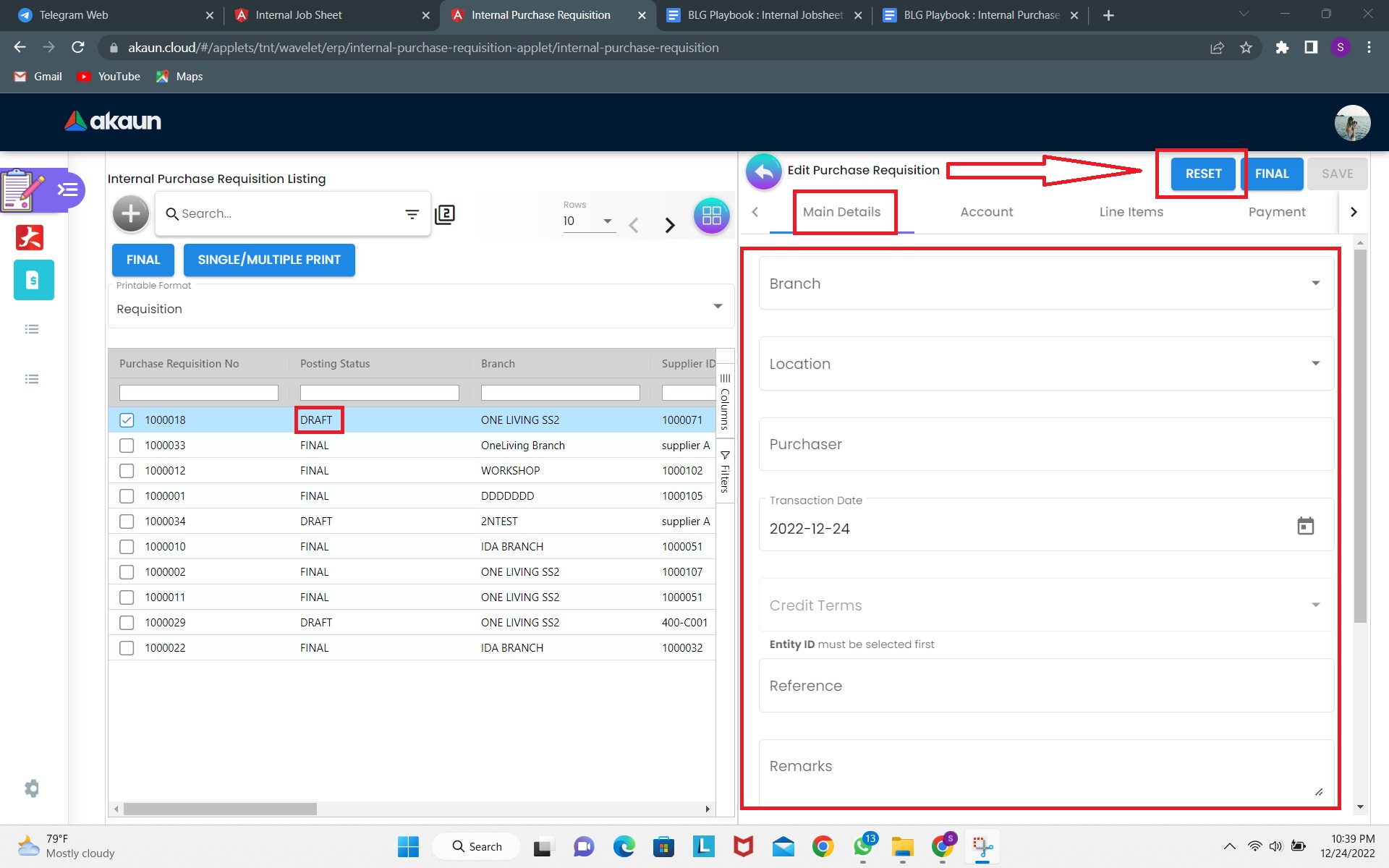Screen dimensions: 1389x868
Task: Click the red PDF icon in sidebar
Action: click(30, 237)
